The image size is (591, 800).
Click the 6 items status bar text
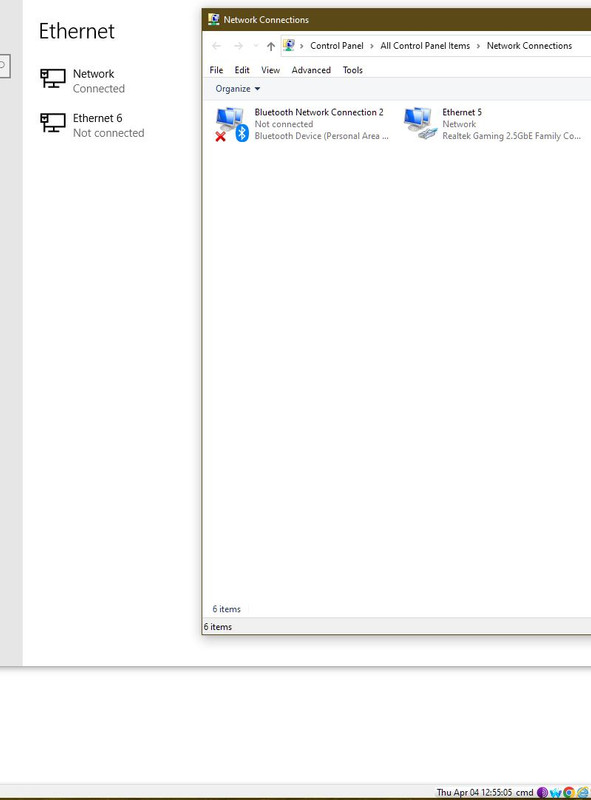217,627
